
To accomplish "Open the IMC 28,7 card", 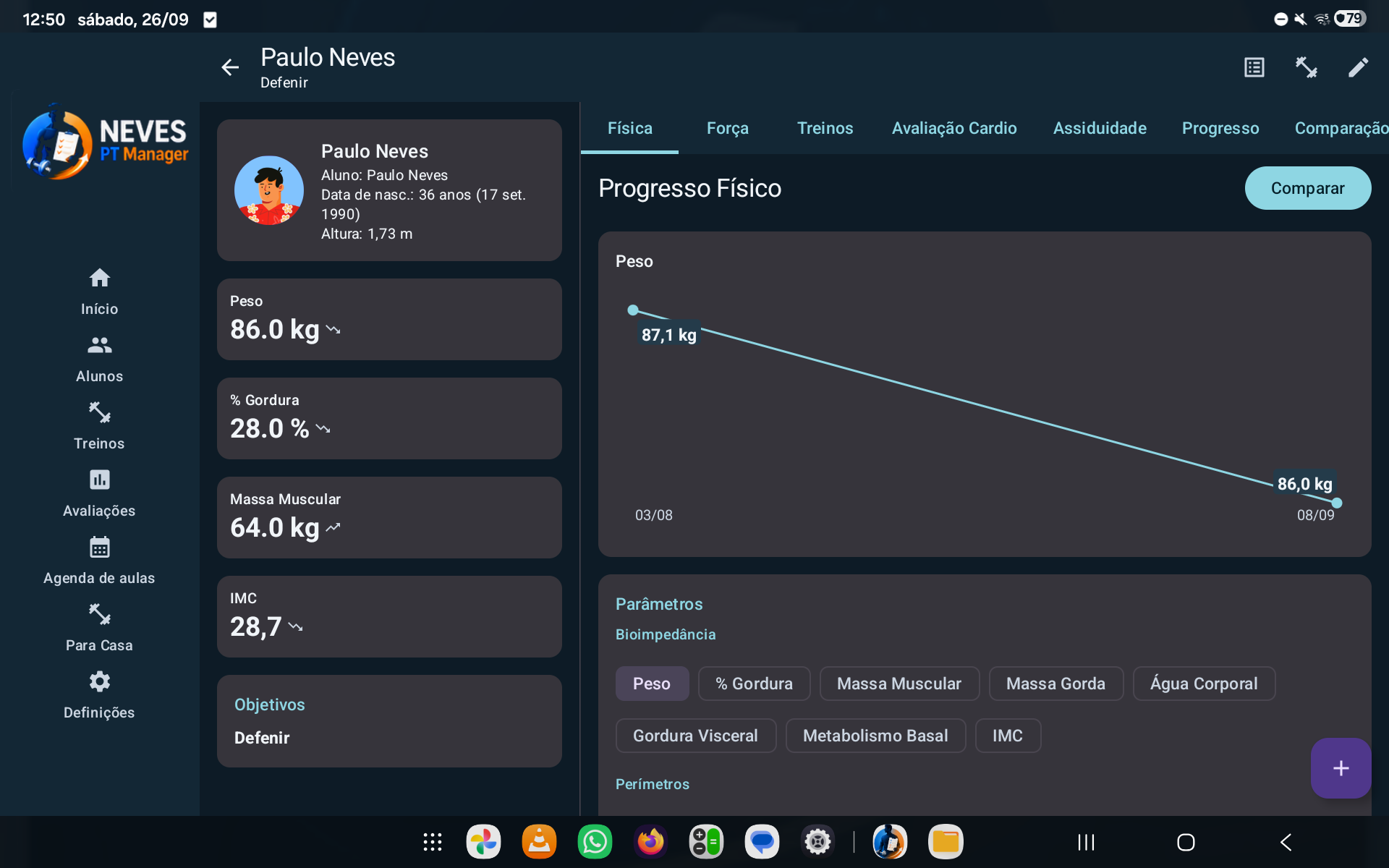I will point(389,616).
